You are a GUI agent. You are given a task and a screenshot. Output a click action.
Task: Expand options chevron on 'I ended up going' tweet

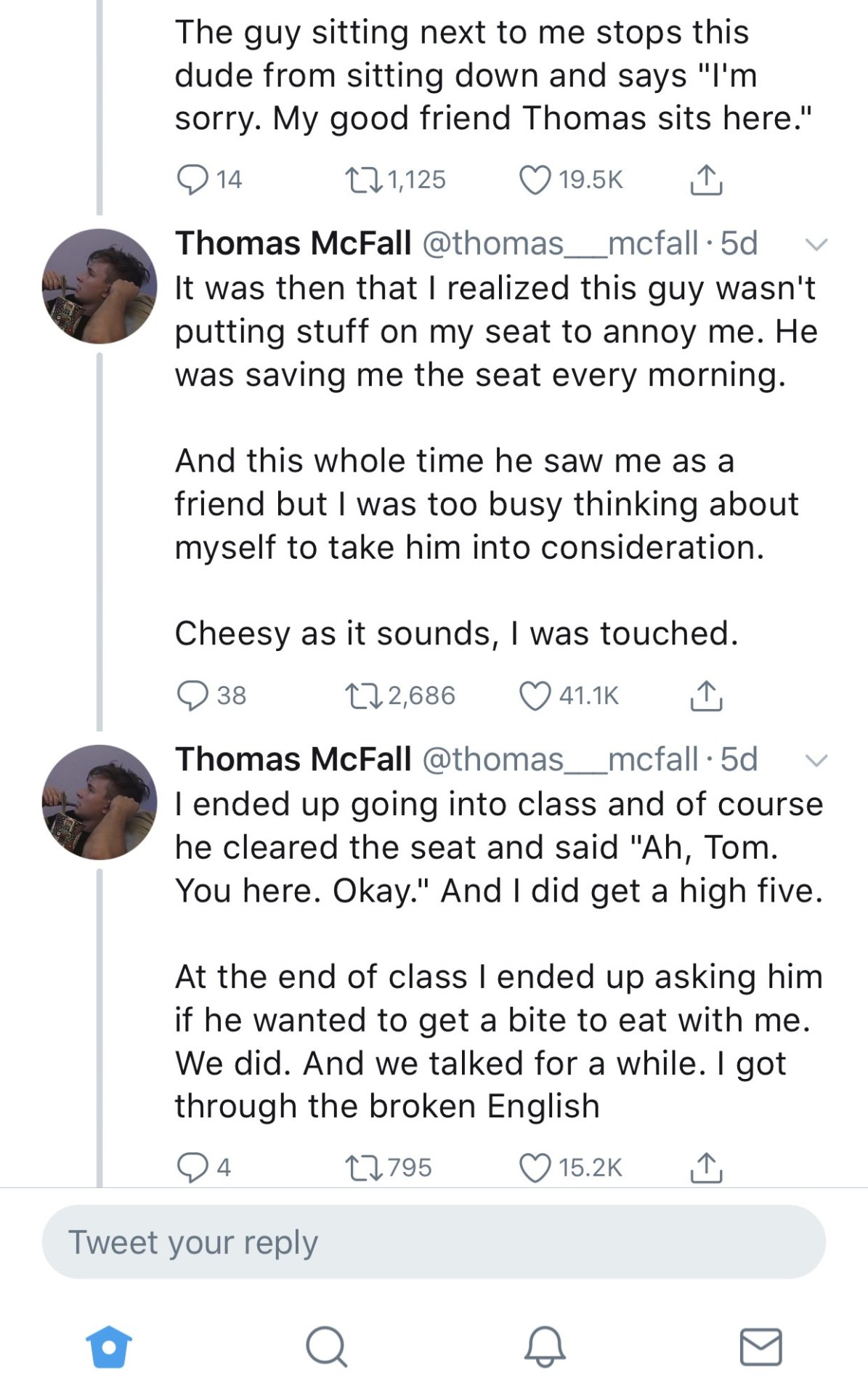817,761
